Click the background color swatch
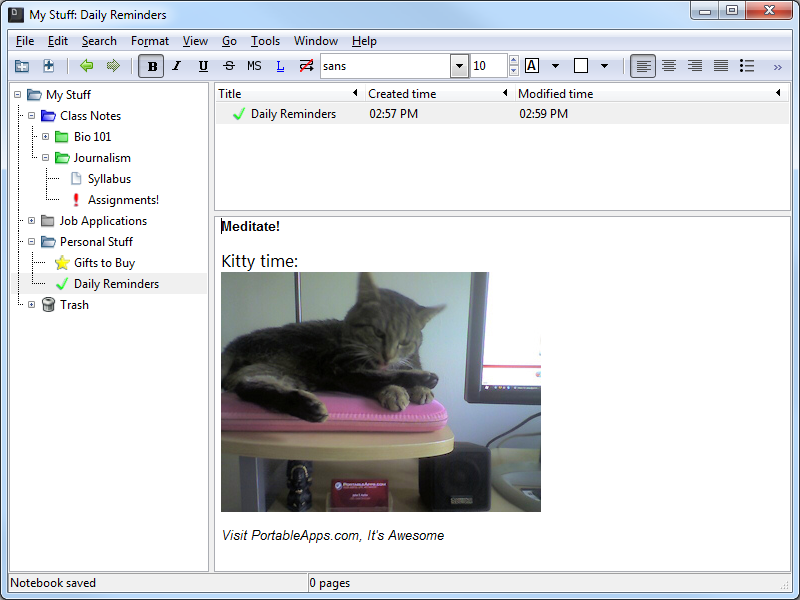800x600 pixels. tap(581, 66)
